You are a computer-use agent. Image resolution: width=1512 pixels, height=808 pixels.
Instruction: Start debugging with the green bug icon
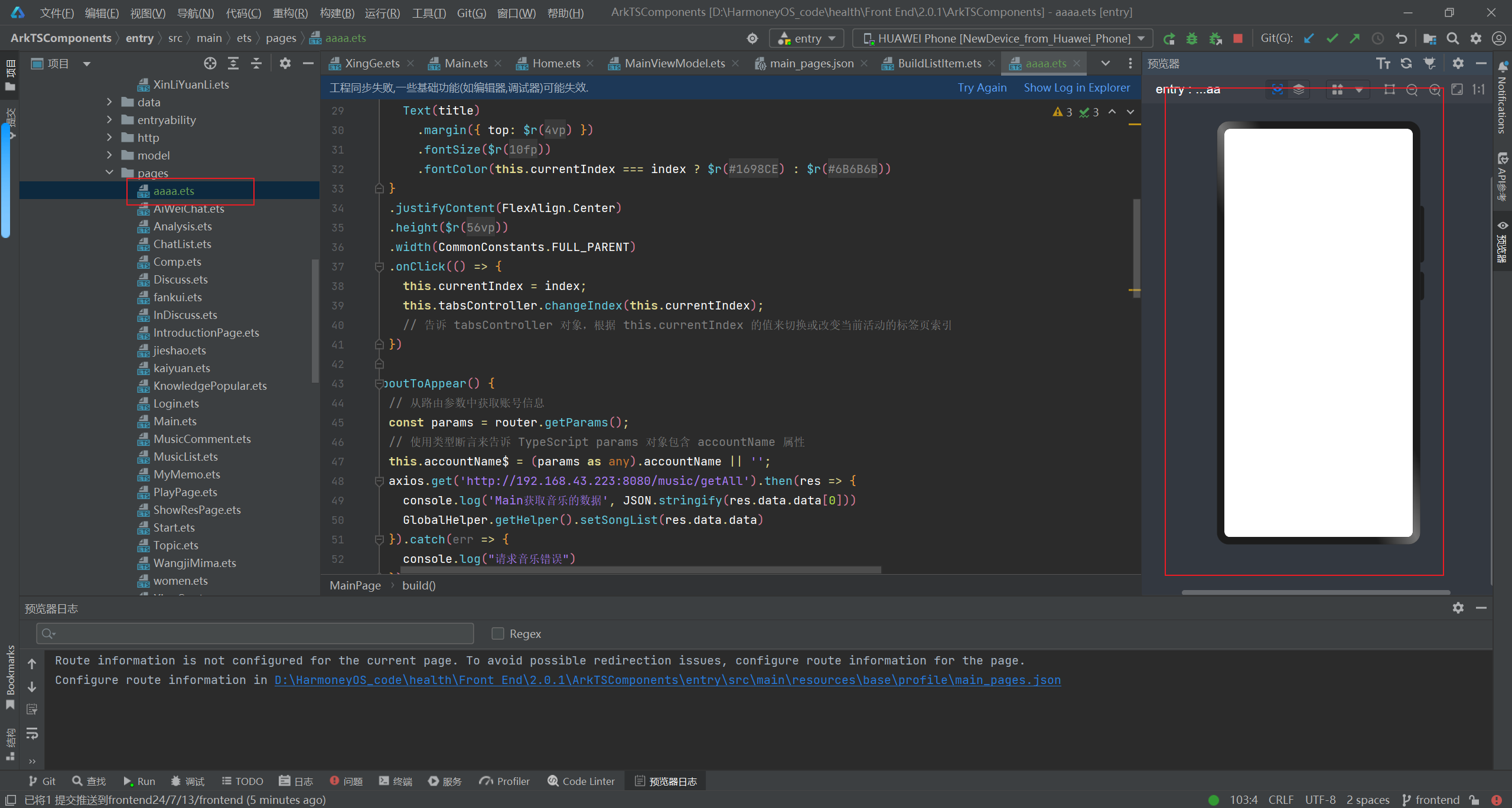coord(1192,38)
